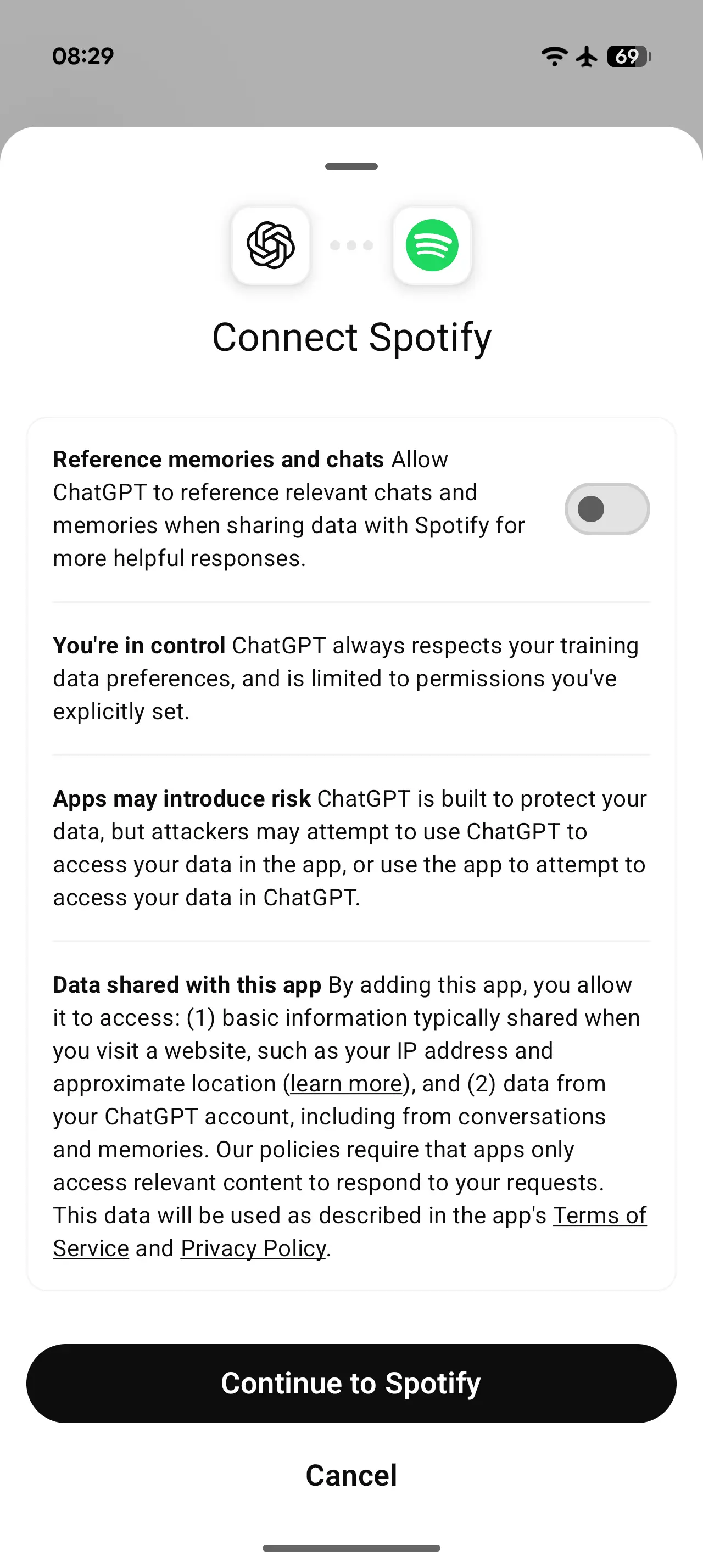Enable Reference memories and chats toggle
Screen dimensions: 703x1568
pos(607,509)
